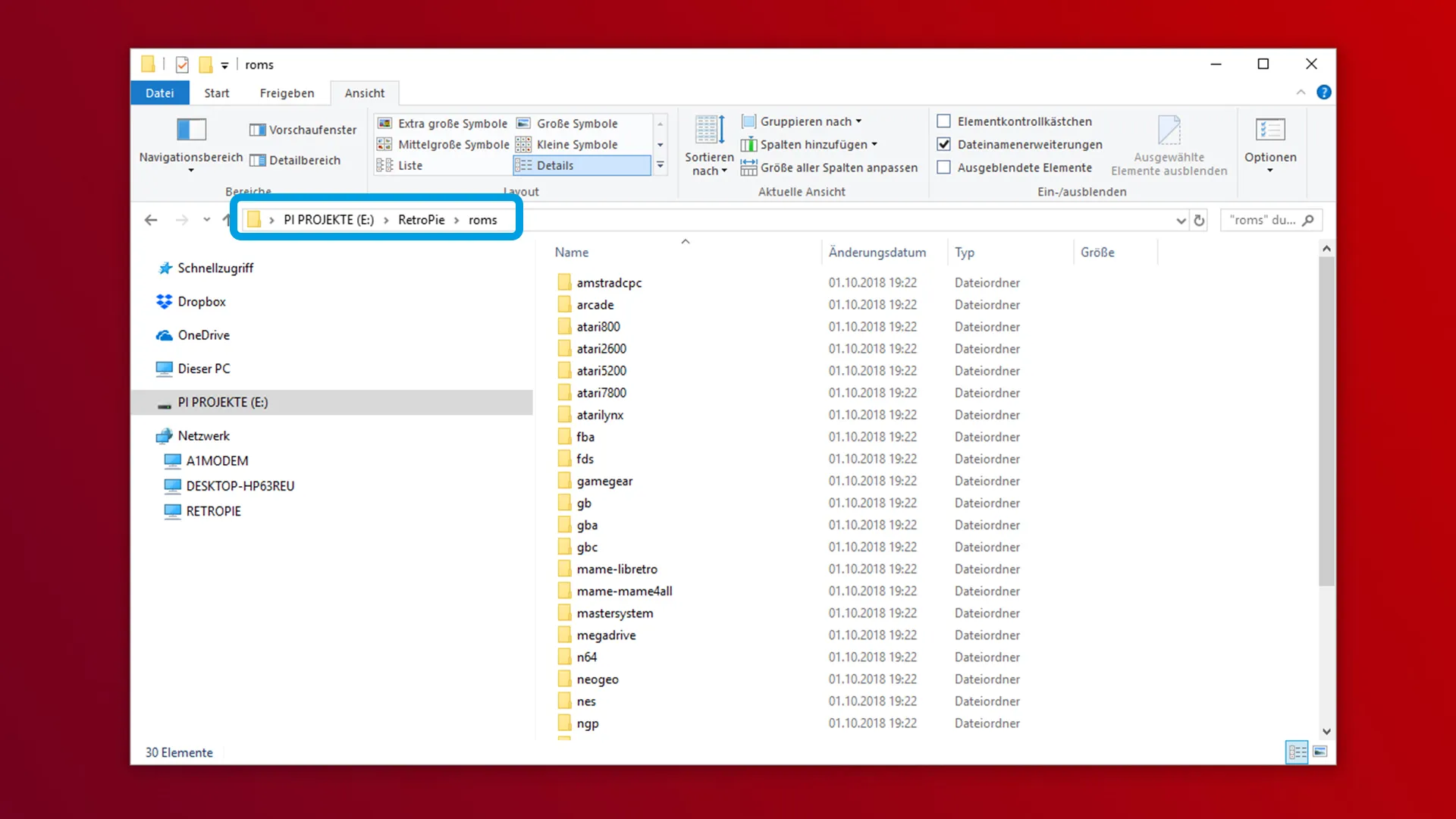The image size is (1456, 819).
Task: Toggle the Detailbereich pane
Action: click(x=295, y=160)
